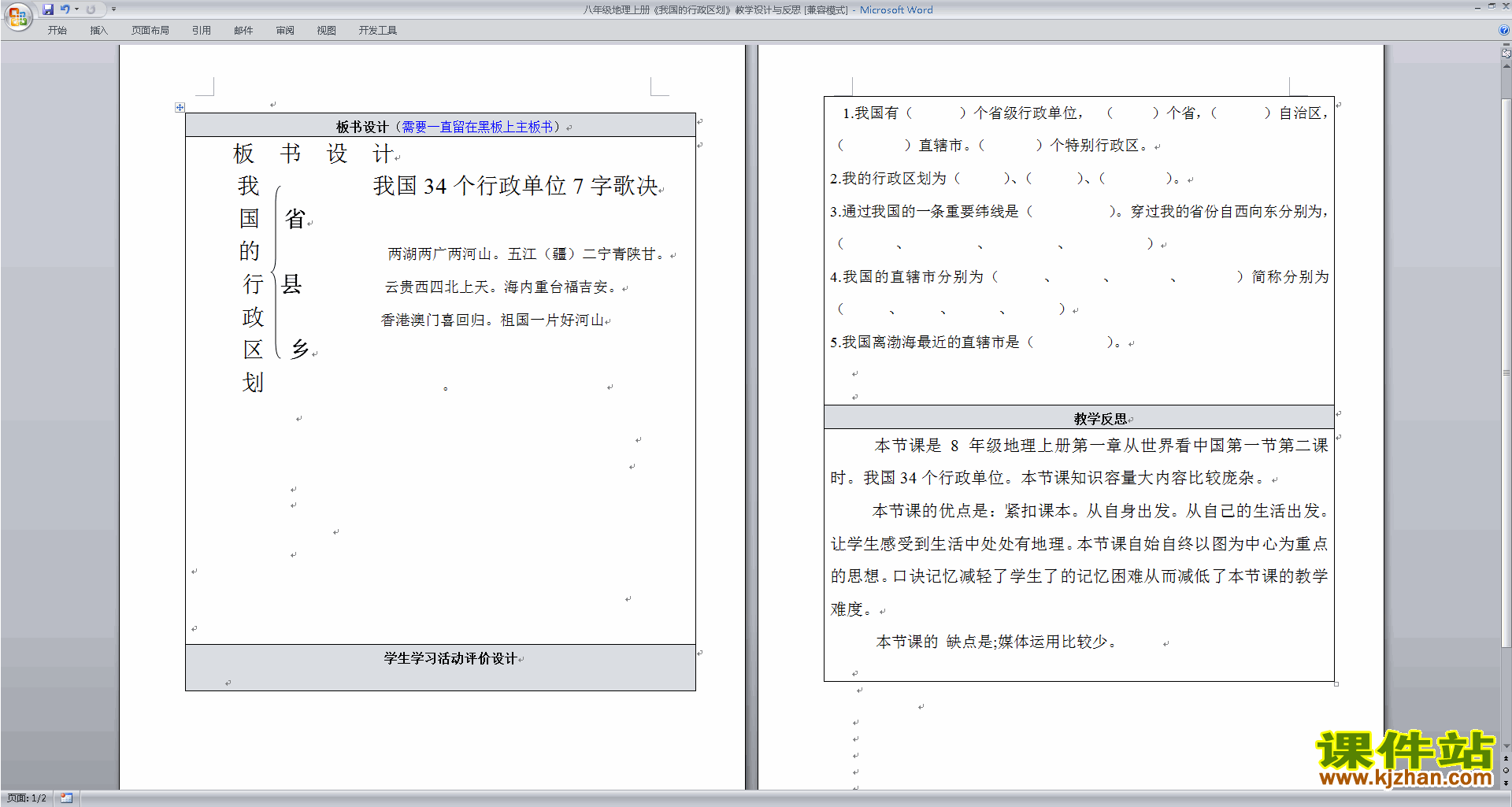Save document with floppy disk icon
This screenshot has height=807, width=1512.
48,9
